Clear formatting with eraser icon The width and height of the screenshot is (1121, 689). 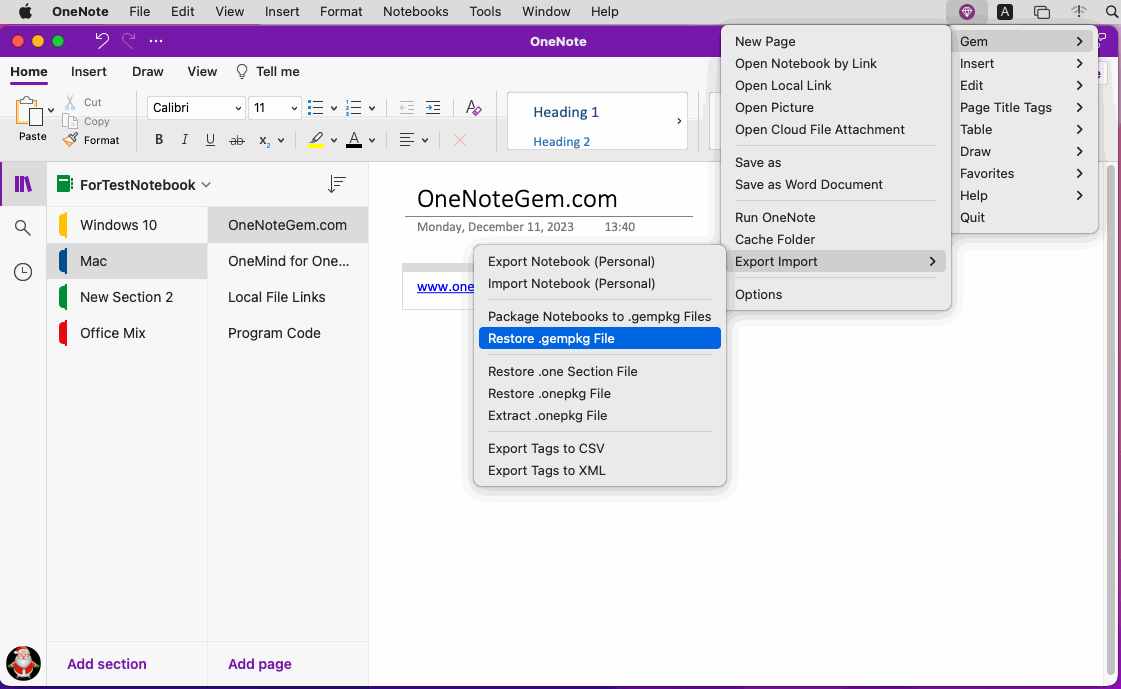click(x=473, y=108)
